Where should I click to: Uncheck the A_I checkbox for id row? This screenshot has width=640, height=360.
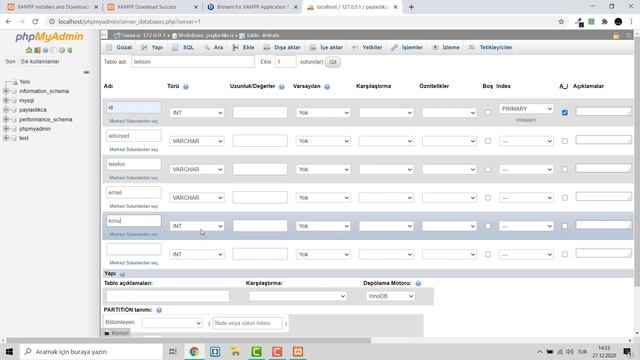coord(564,113)
